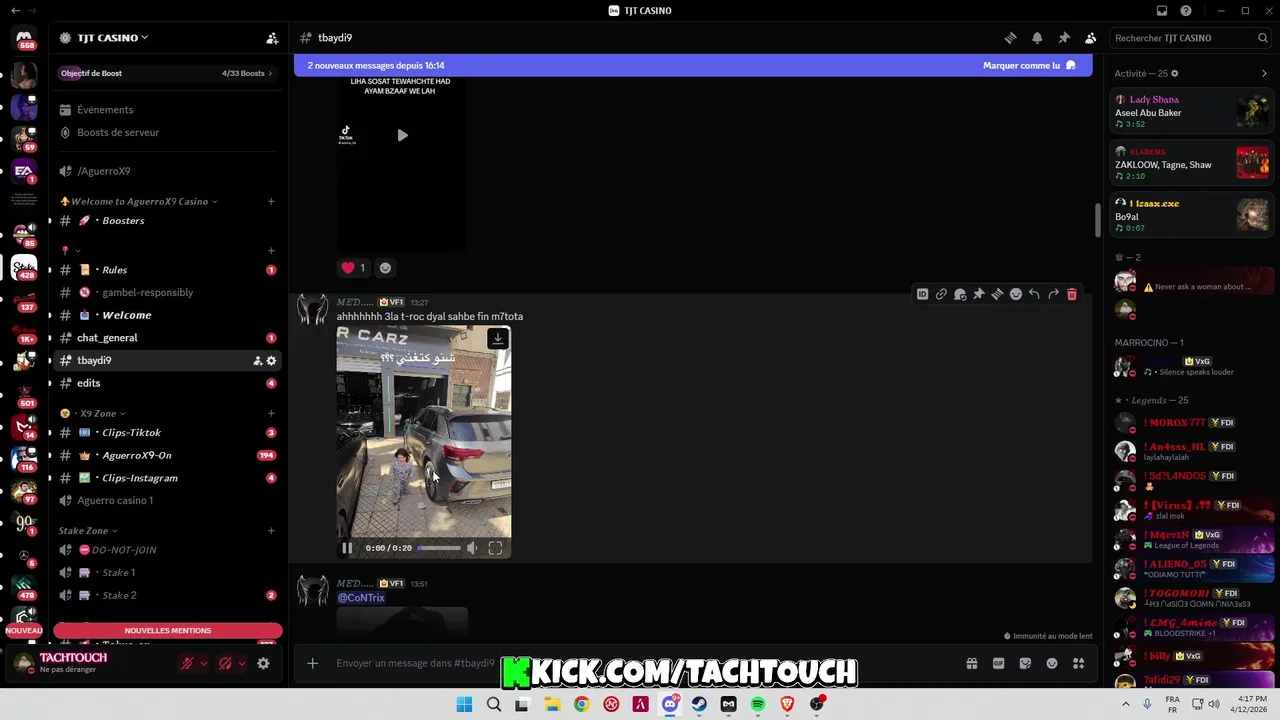Add a reaction from the message toolbar
Viewport: 1280px width, 720px height.
point(1016,294)
